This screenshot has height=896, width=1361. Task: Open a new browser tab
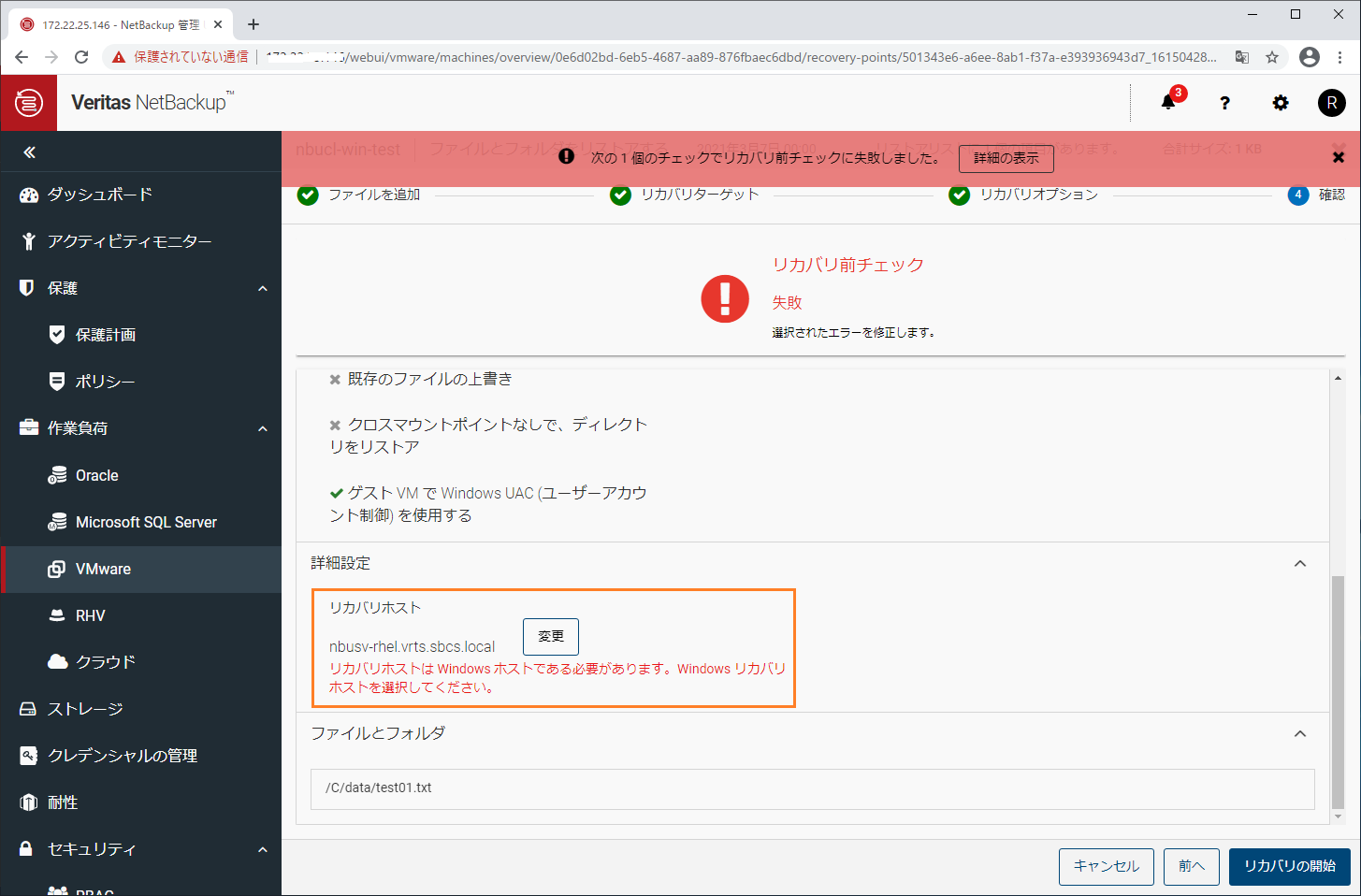pyautogui.click(x=253, y=24)
